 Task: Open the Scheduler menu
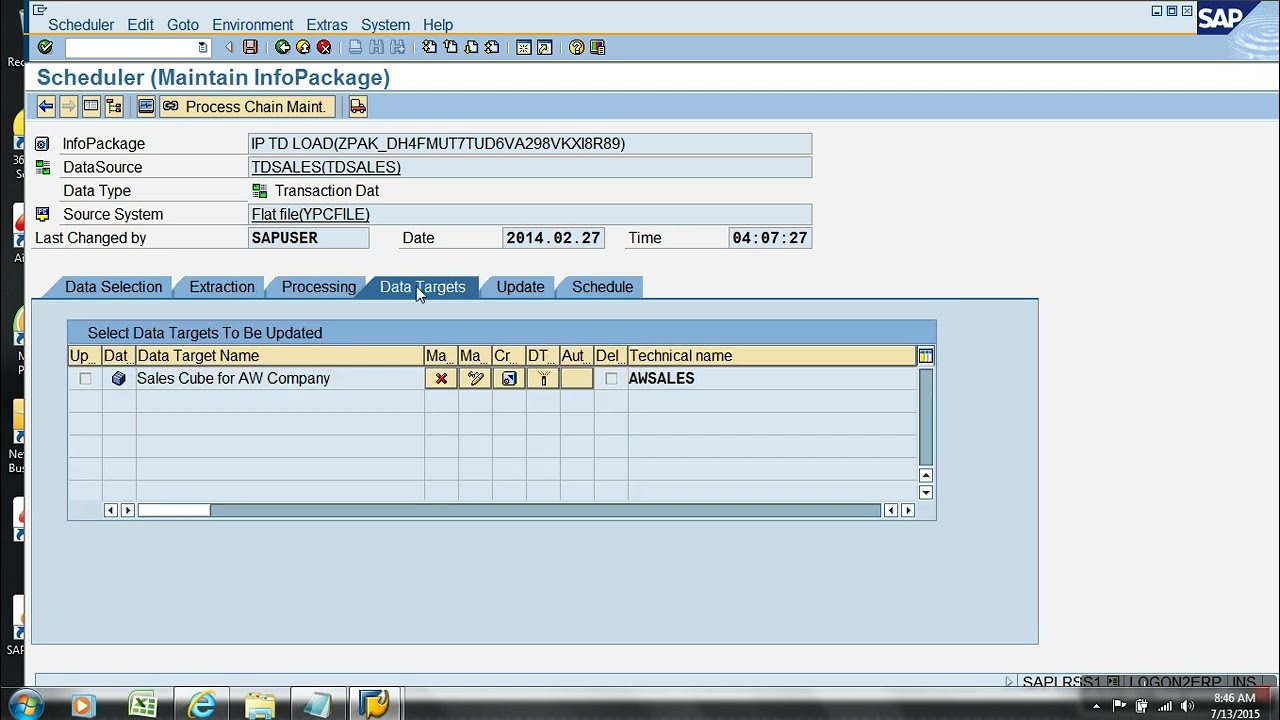pyautogui.click(x=81, y=25)
